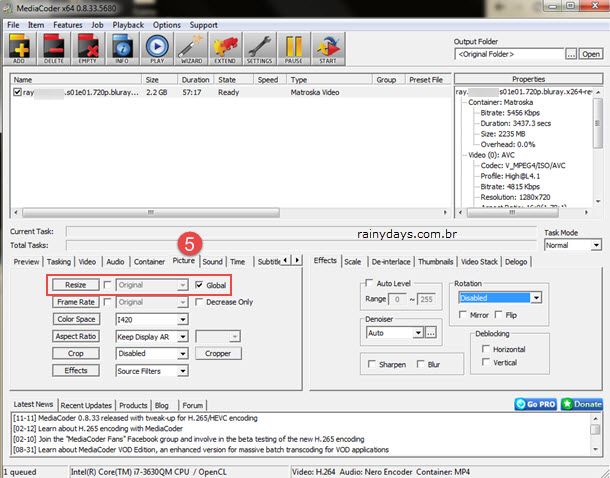This screenshot has height=478, width=610.
Task: Click the START transcoding icon
Action: (x=328, y=49)
